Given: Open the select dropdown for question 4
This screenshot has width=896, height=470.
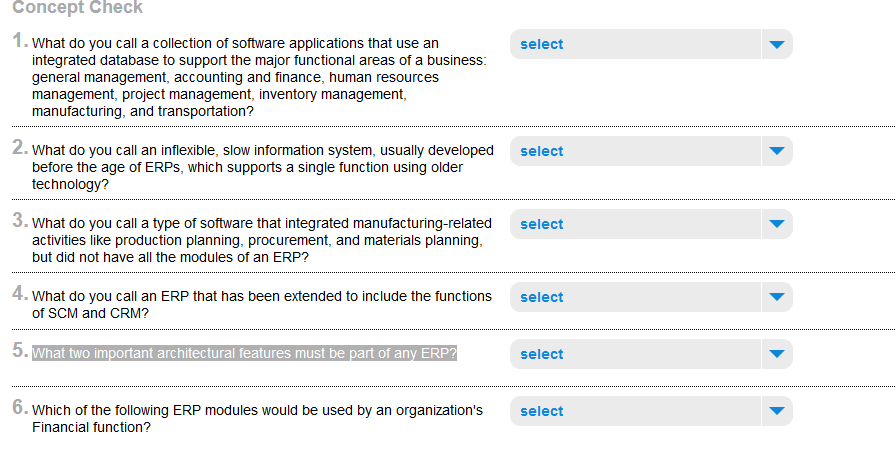Looking at the screenshot, I should [x=651, y=297].
